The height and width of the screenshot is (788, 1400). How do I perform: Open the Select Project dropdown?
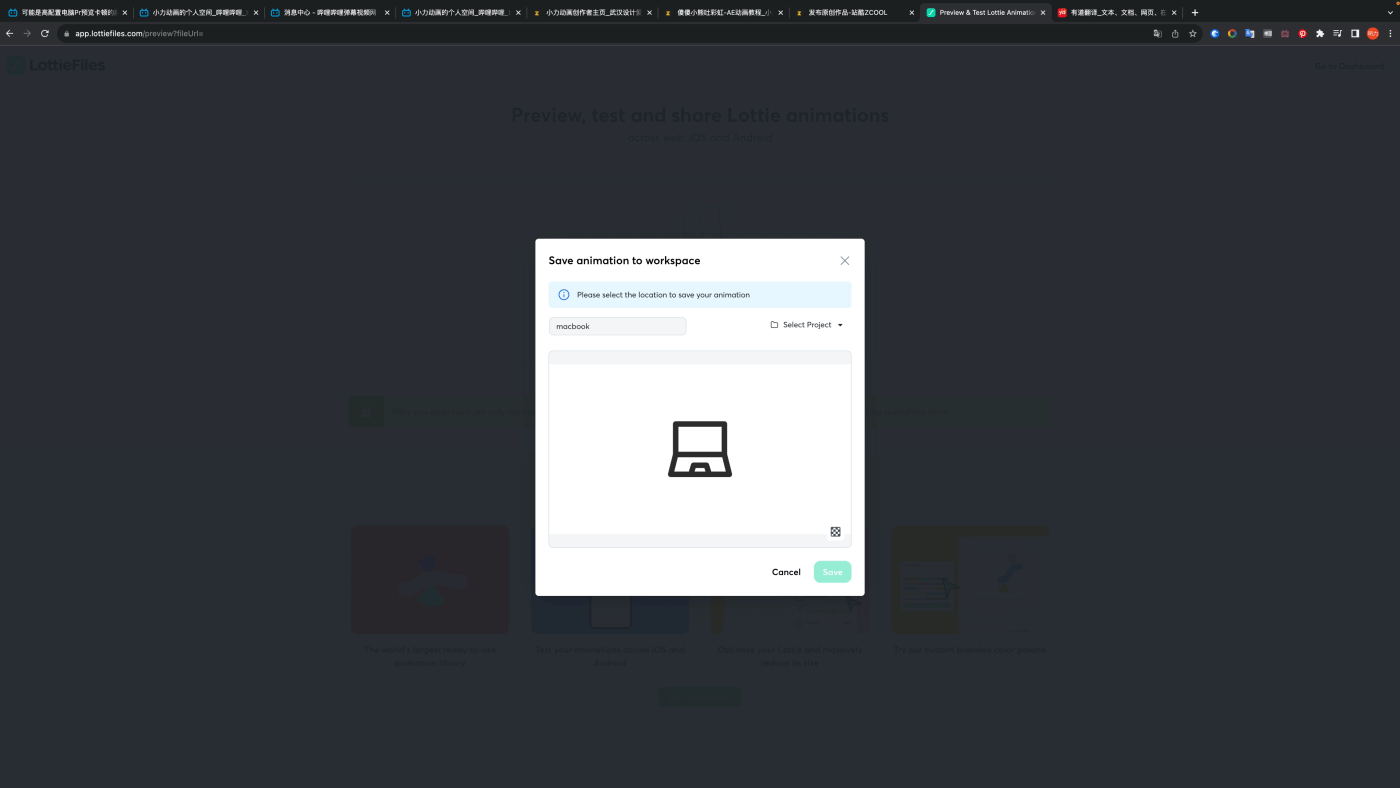tap(807, 325)
